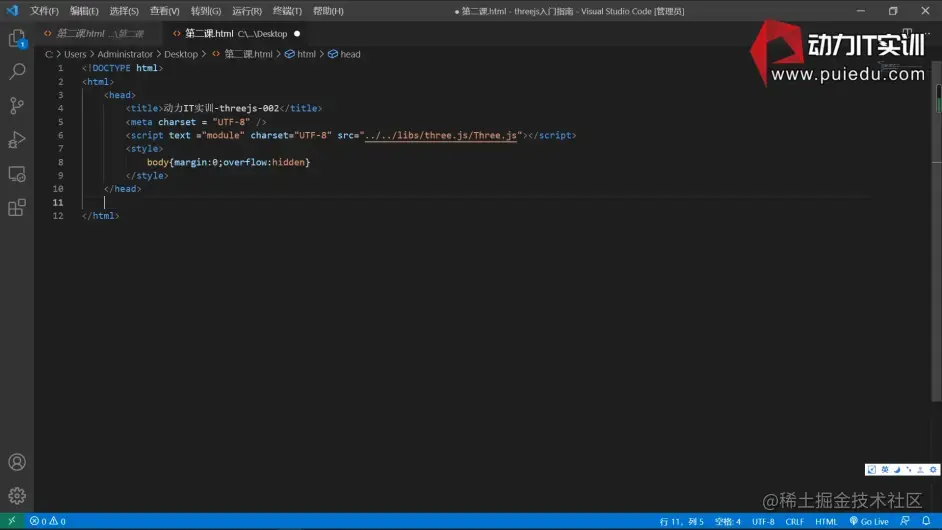Open the 转到(G) menu

click(x=205, y=11)
